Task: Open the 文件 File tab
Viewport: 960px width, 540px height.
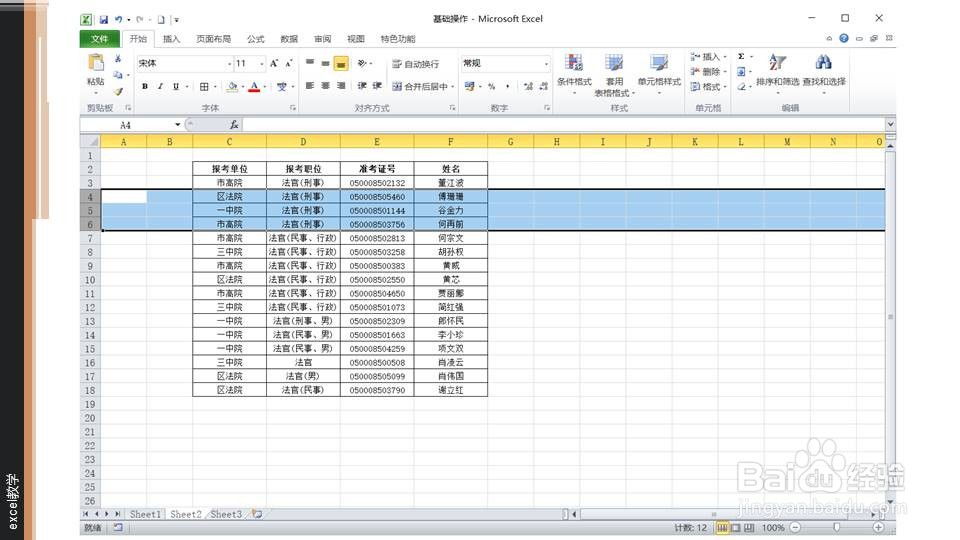Action: (x=99, y=39)
